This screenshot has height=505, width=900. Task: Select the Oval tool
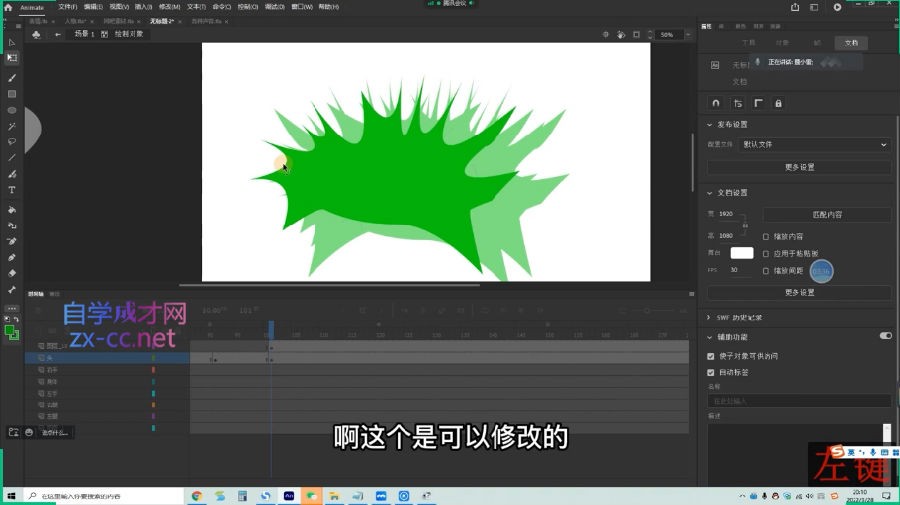[11, 110]
